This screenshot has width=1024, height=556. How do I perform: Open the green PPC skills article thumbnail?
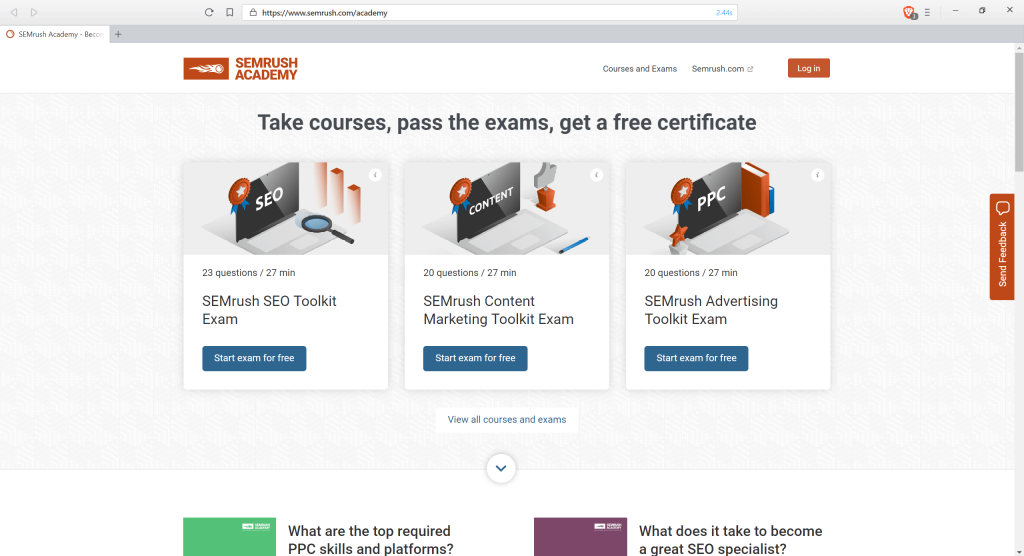229,537
